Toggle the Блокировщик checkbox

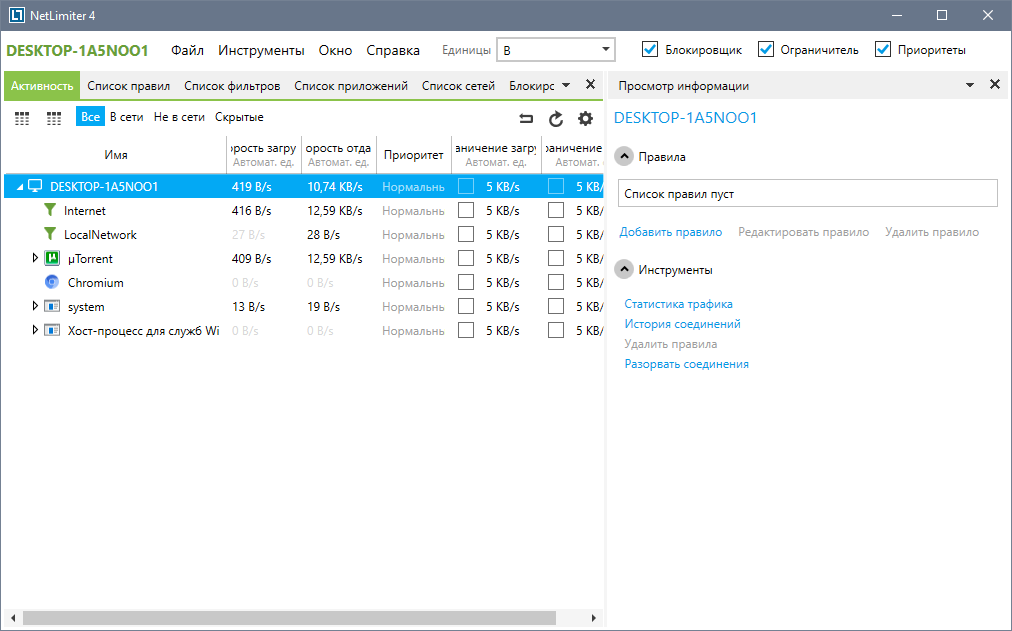[x=650, y=50]
